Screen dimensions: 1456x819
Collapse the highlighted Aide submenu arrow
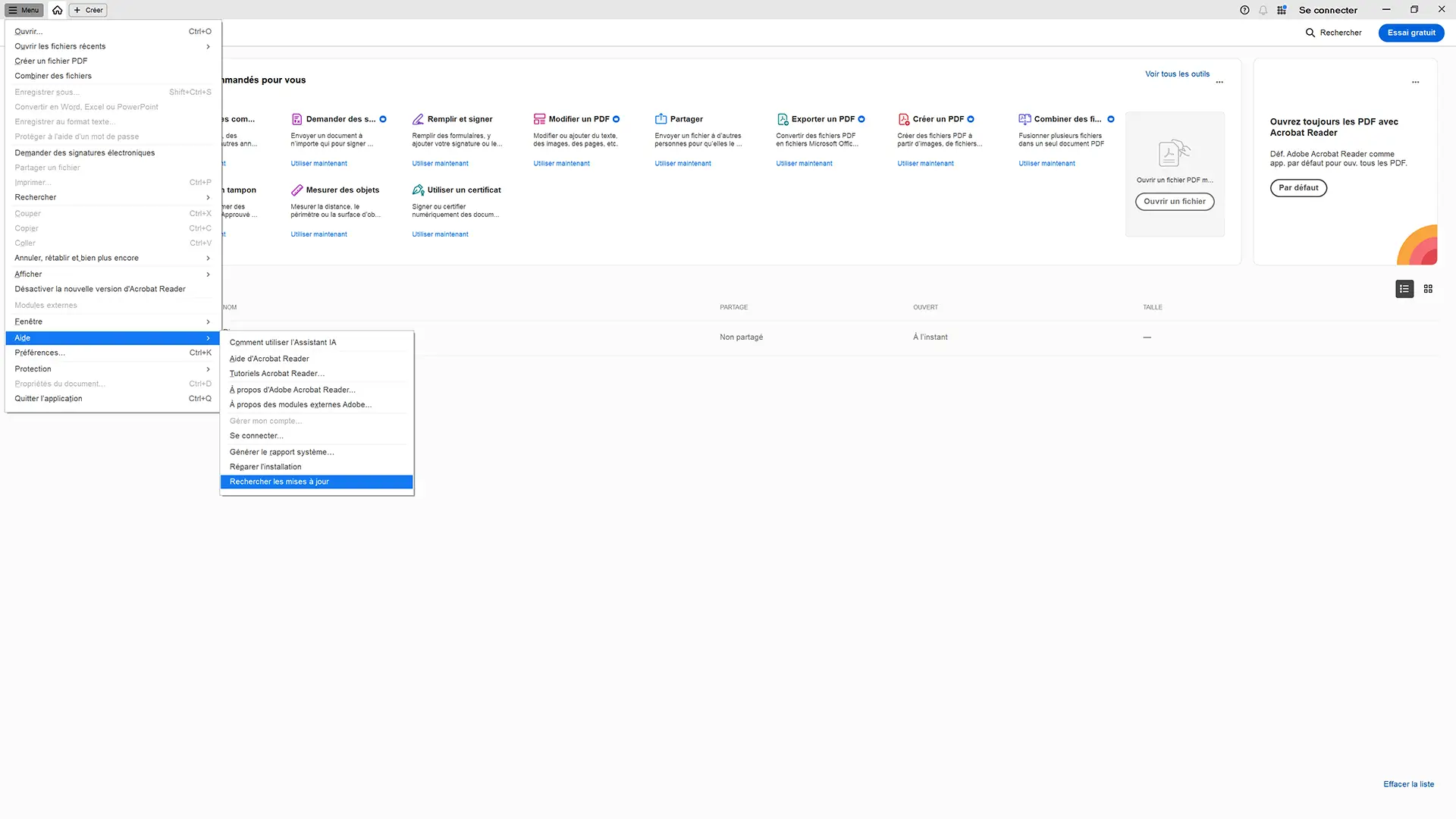click(208, 338)
